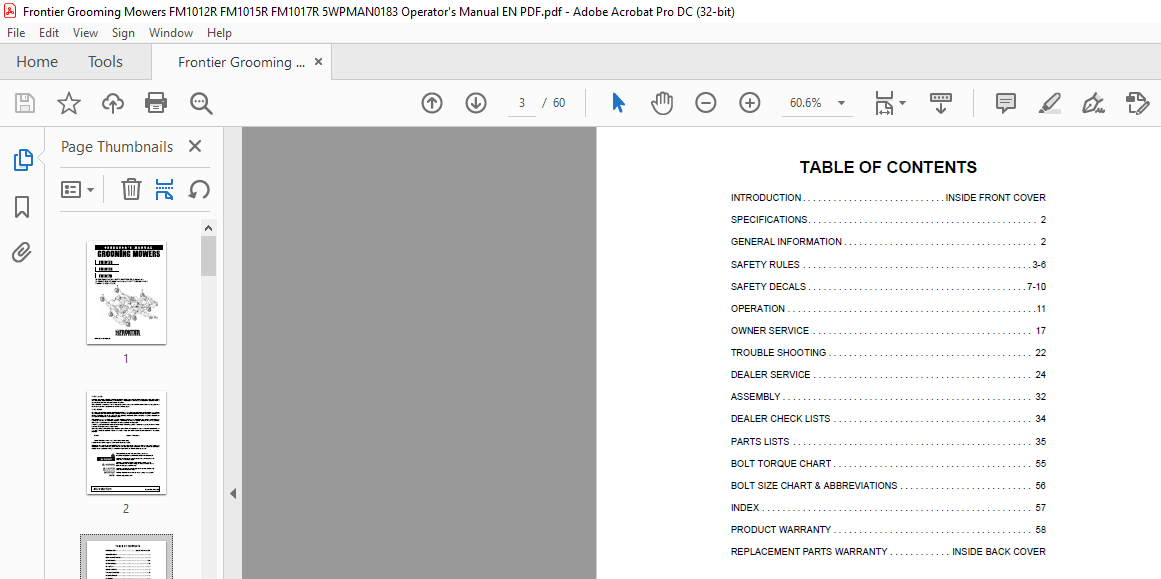Click the TABLE OF CONTENTS heading
This screenshot has height=579, width=1161.
(x=888, y=167)
